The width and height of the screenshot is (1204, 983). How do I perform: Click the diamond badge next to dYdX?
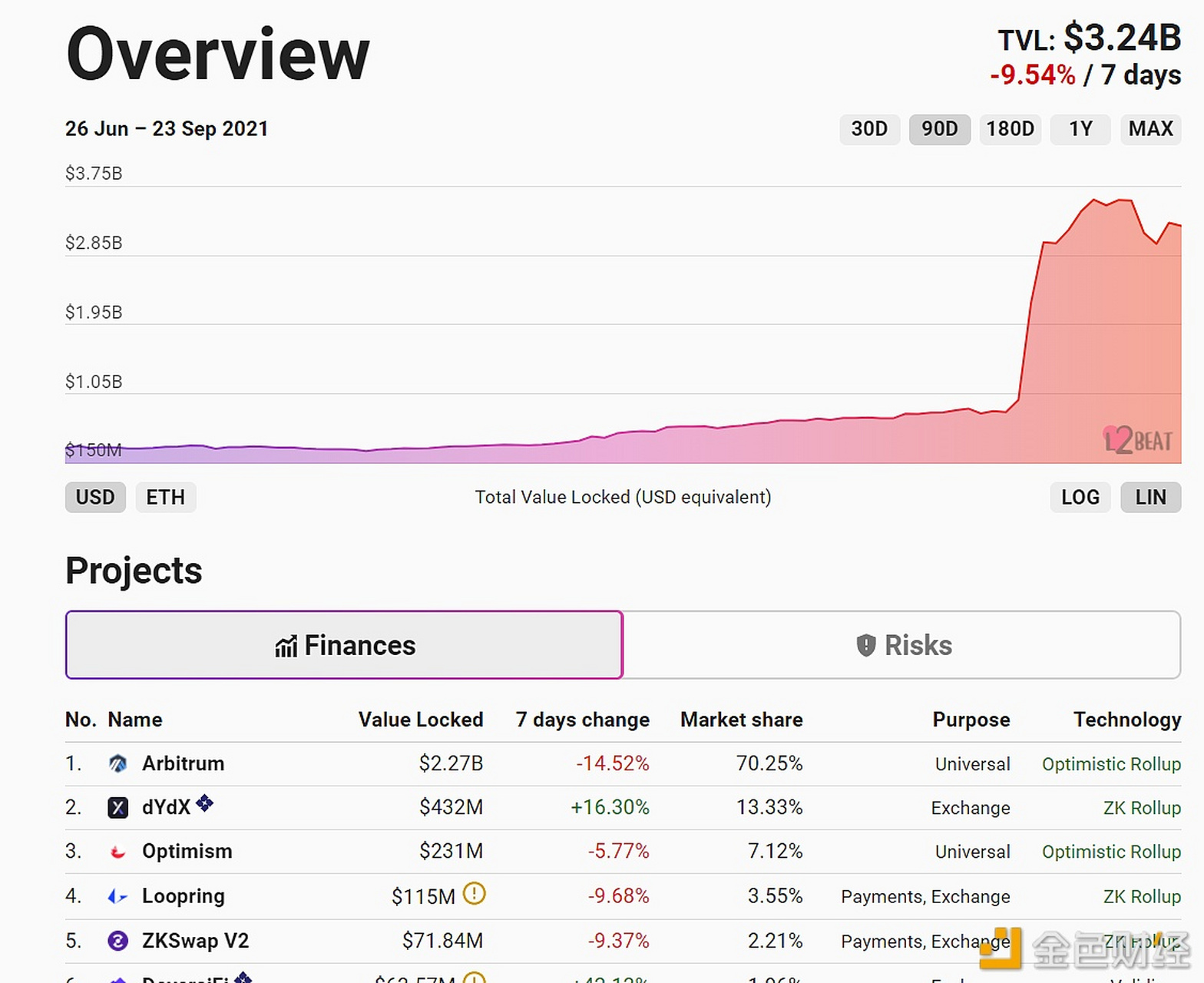coord(204,803)
